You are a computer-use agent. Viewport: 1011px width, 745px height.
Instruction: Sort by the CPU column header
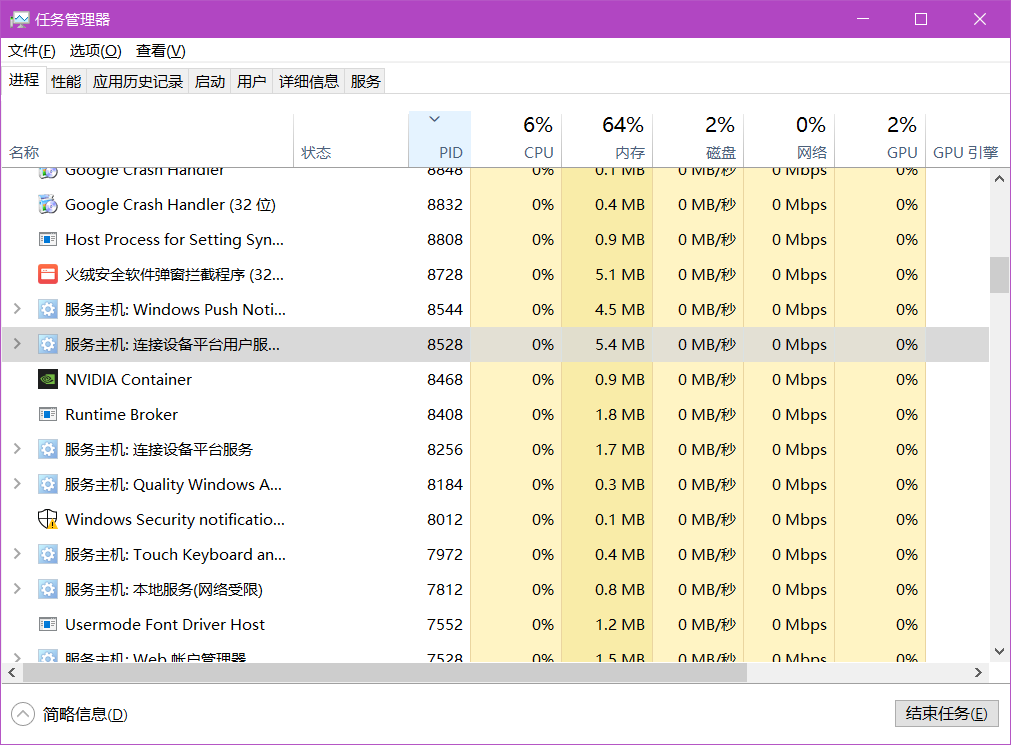516,140
